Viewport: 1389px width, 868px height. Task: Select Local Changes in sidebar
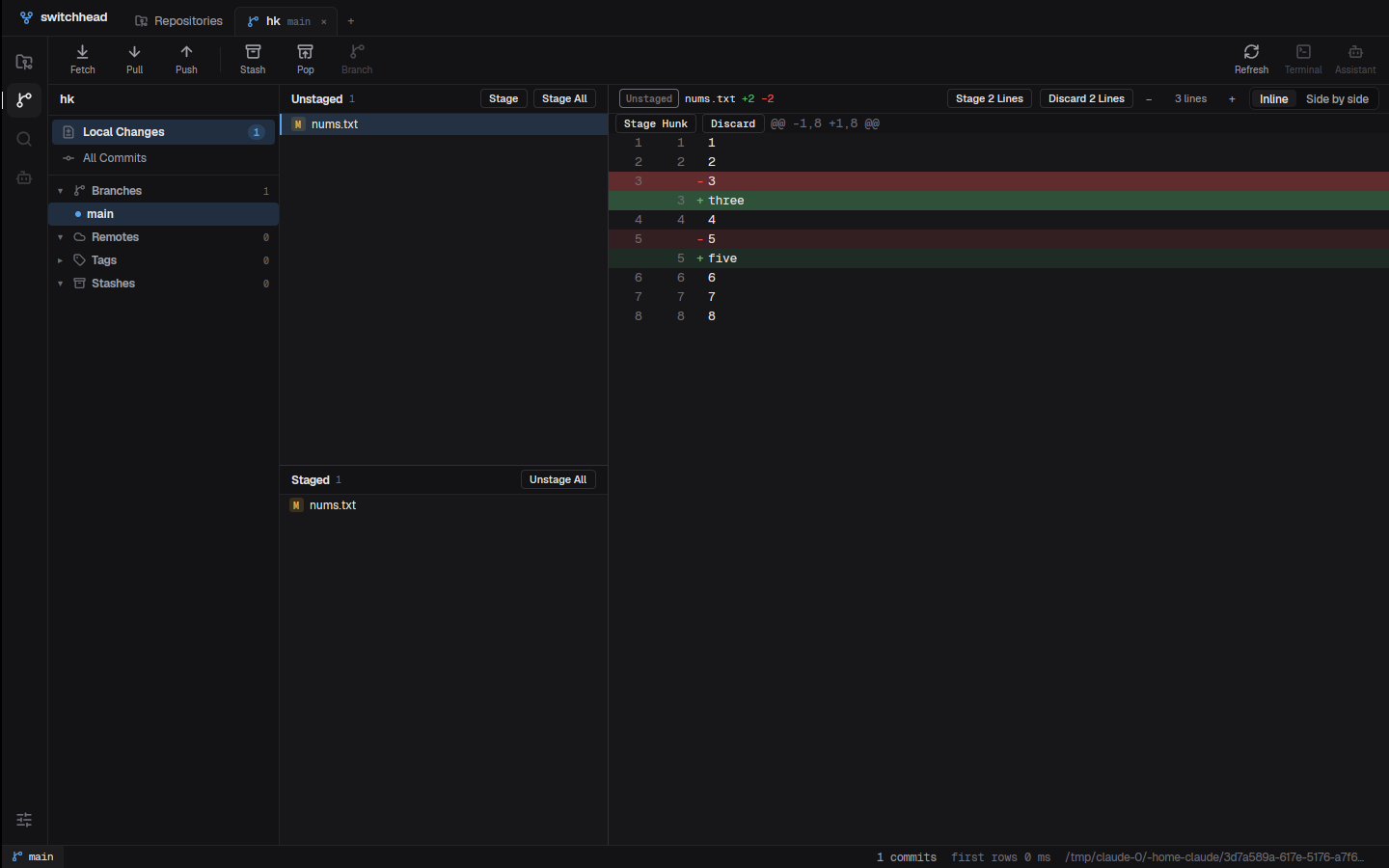coord(163,132)
